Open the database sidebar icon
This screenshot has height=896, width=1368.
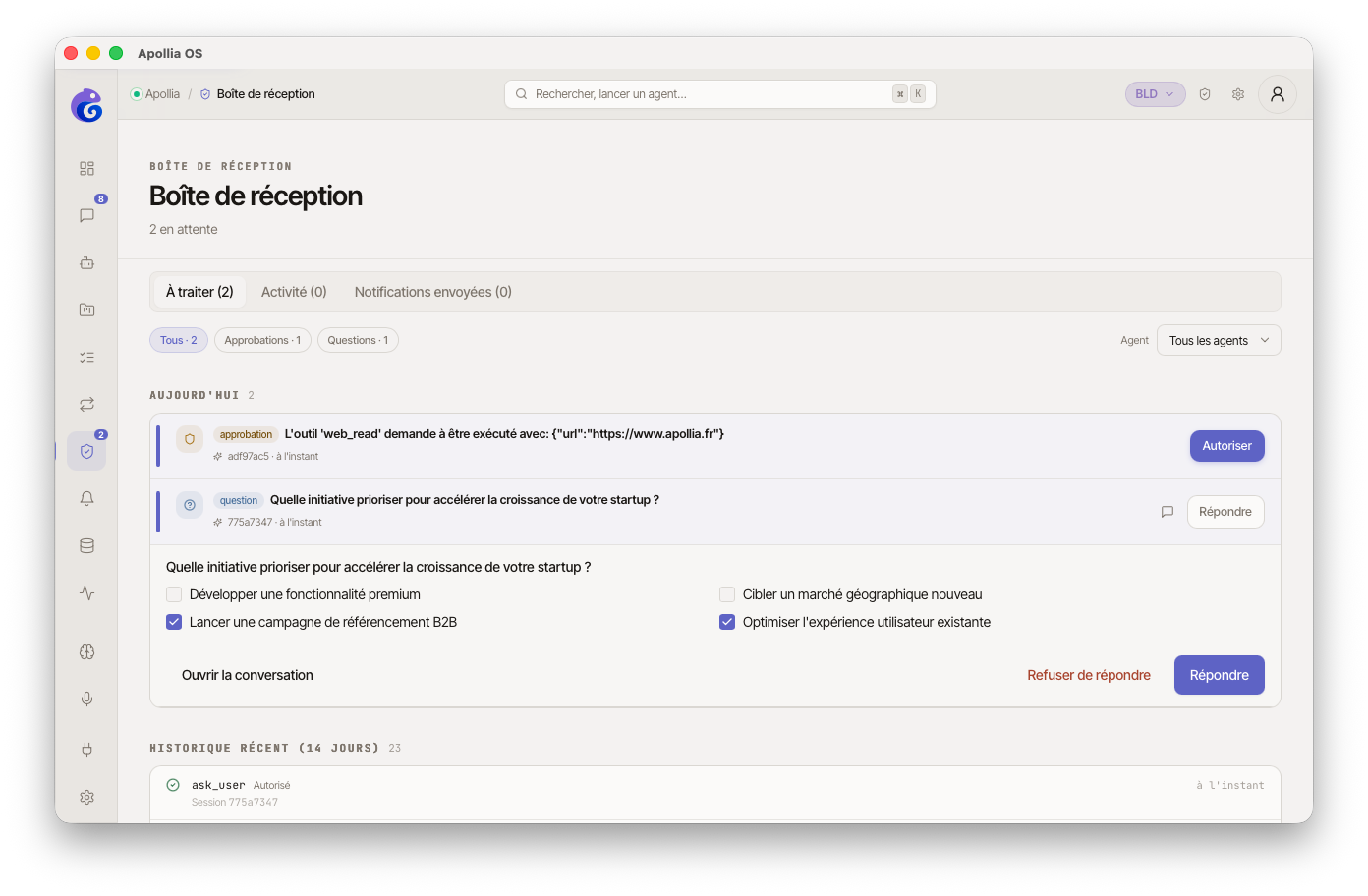click(x=86, y=545)
